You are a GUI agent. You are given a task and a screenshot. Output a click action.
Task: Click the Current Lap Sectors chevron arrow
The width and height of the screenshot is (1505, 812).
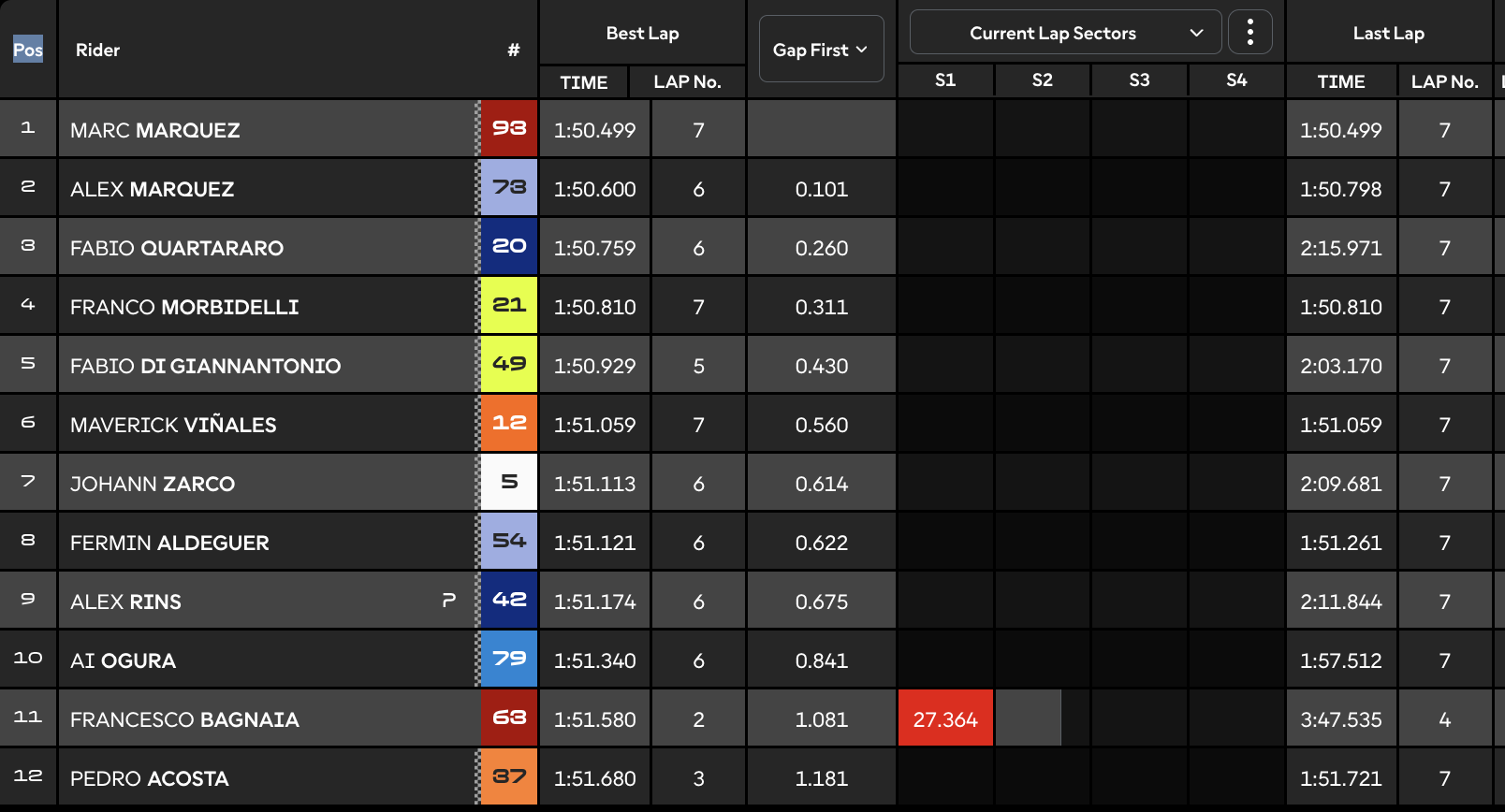(x=1196, y=33)
